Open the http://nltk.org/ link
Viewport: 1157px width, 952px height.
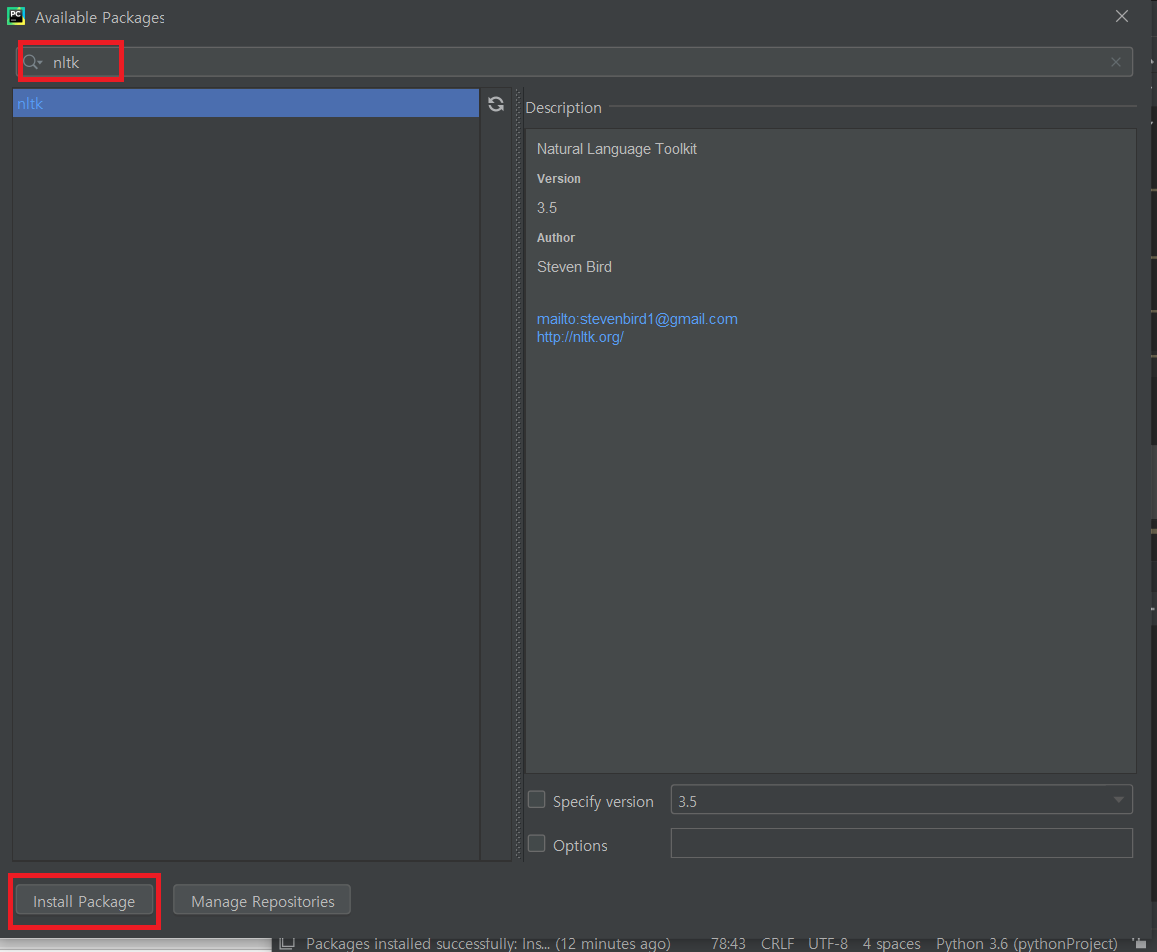click(x=580, y=337)
